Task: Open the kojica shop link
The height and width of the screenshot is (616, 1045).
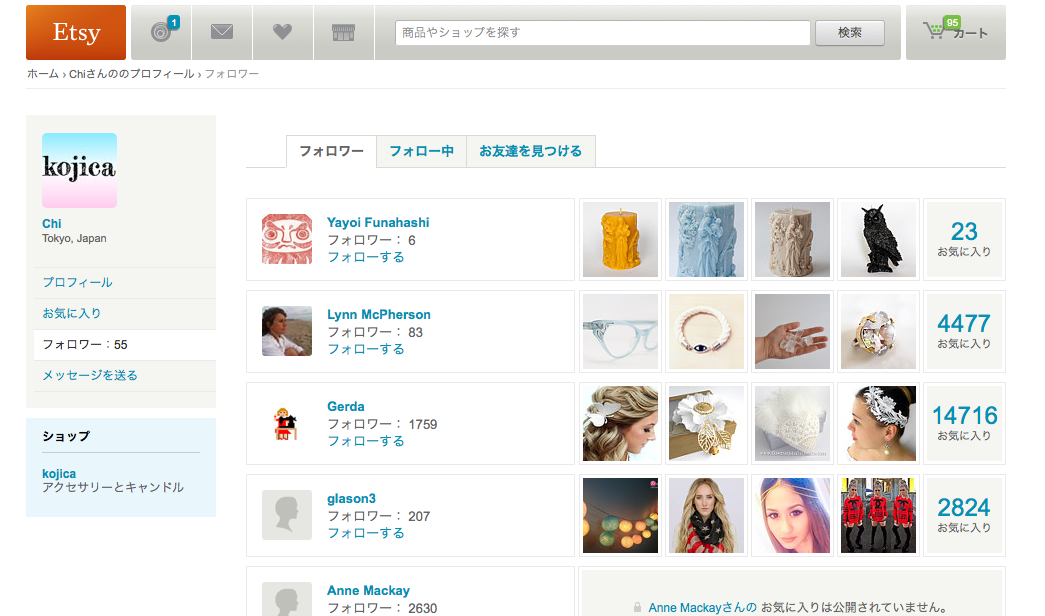Action: pyautogui.click(x=59, y=474)
